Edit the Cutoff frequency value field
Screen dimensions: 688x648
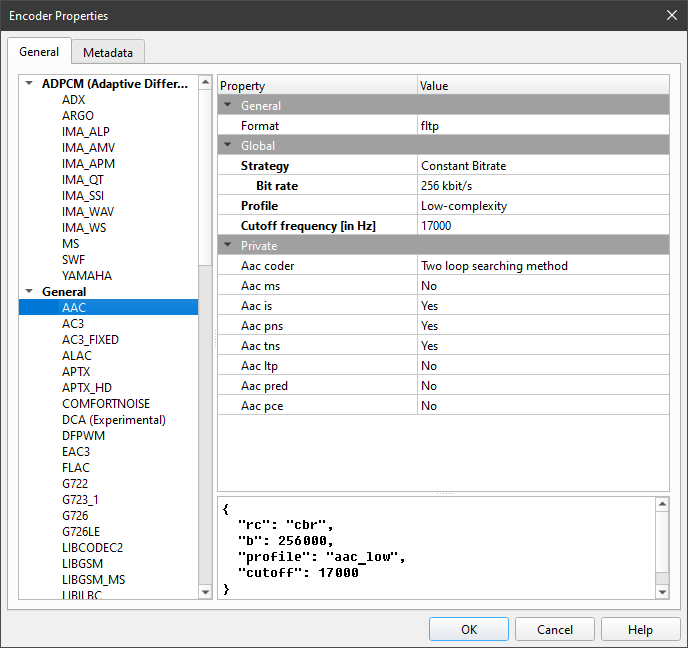coord(542,226)
